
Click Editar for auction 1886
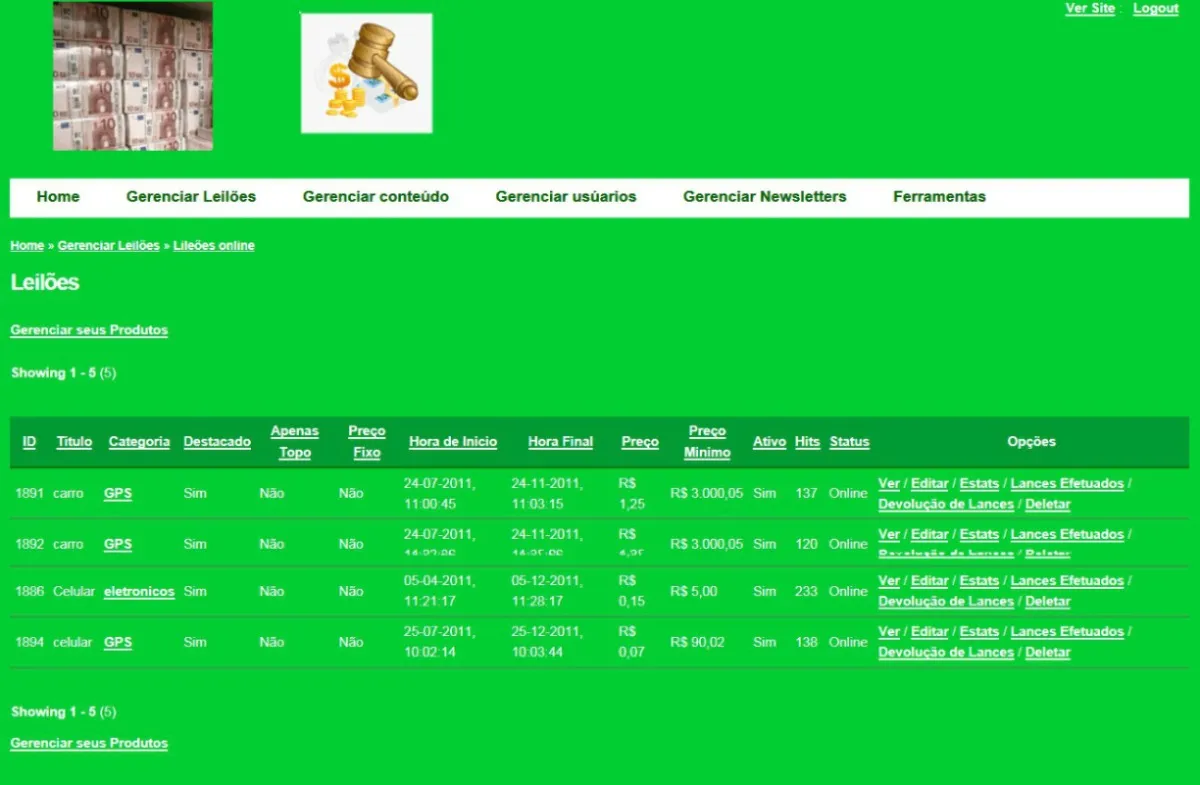[929, 581]
